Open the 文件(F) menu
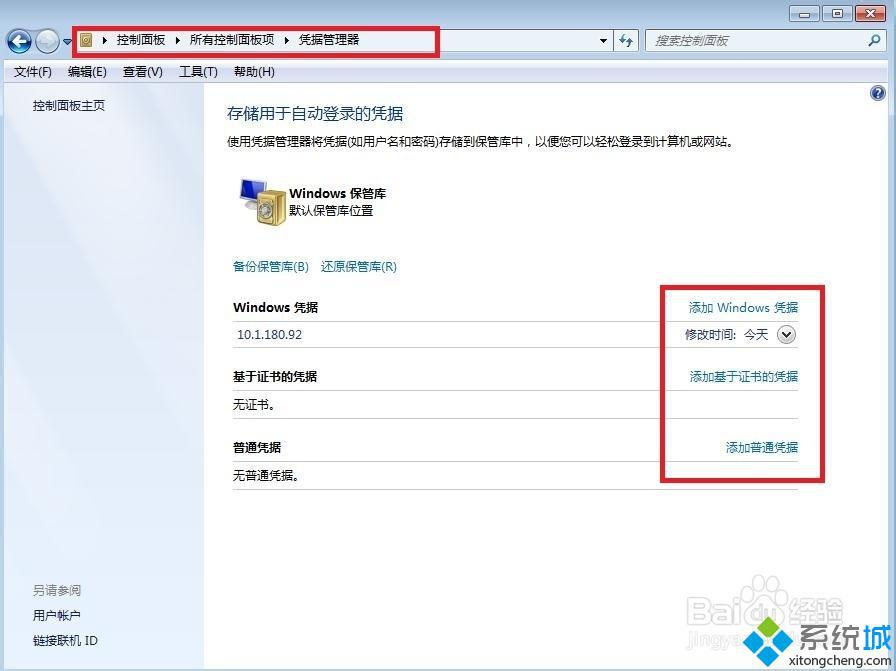 coord(33,71)
